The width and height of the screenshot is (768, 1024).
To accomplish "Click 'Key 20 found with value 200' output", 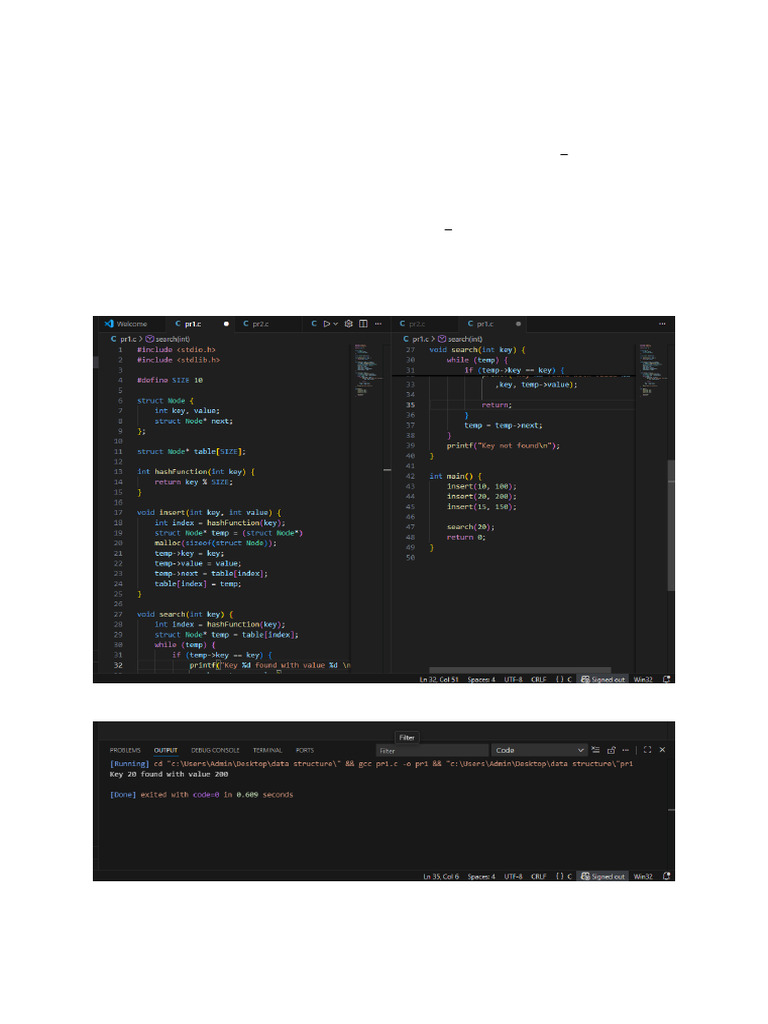I will pos(168,774).
